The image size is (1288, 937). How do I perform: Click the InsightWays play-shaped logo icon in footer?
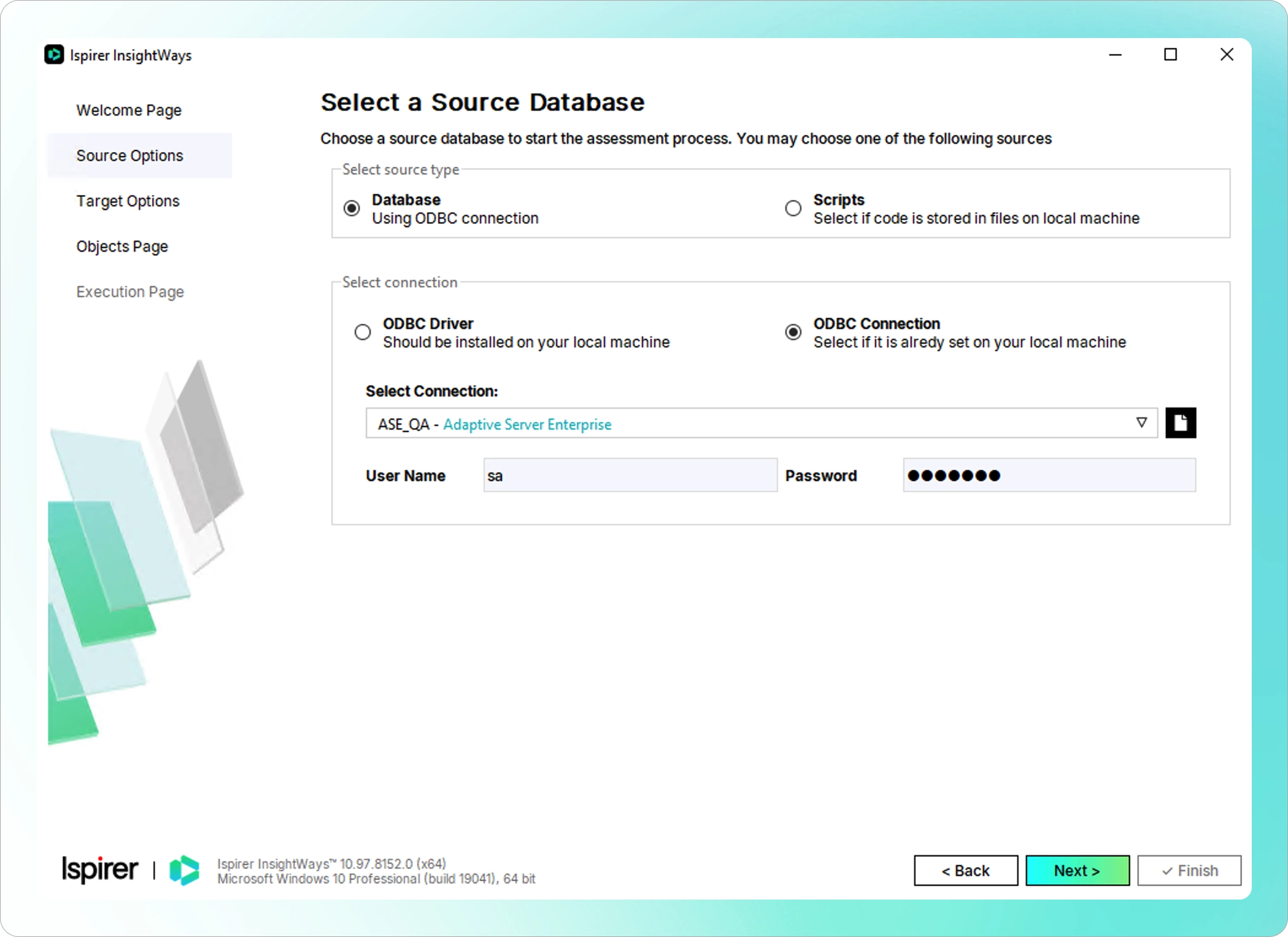pyautogui.click(x=184, y=870)
